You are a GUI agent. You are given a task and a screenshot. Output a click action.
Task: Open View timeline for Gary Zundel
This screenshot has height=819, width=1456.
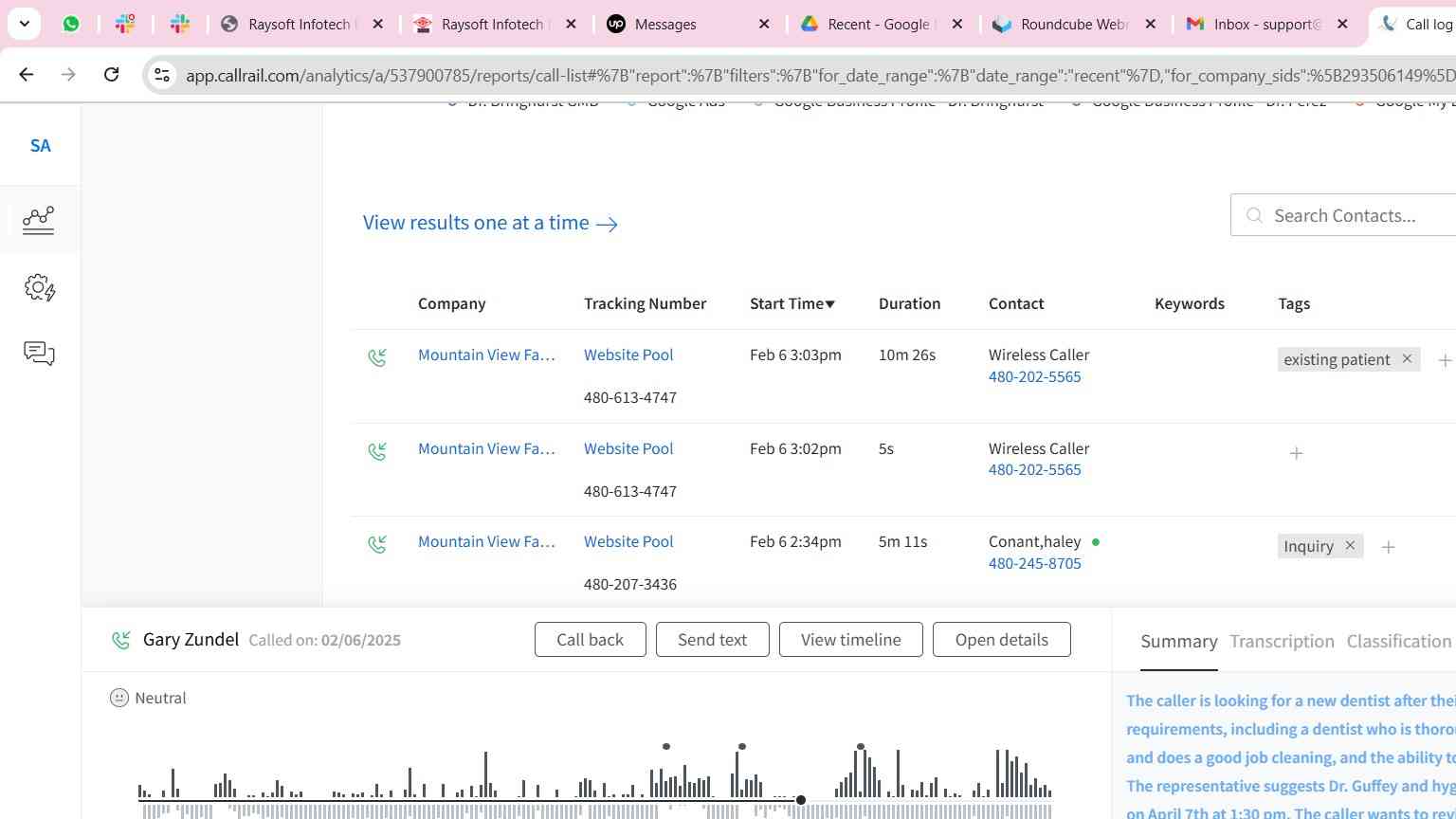[850, 639]
